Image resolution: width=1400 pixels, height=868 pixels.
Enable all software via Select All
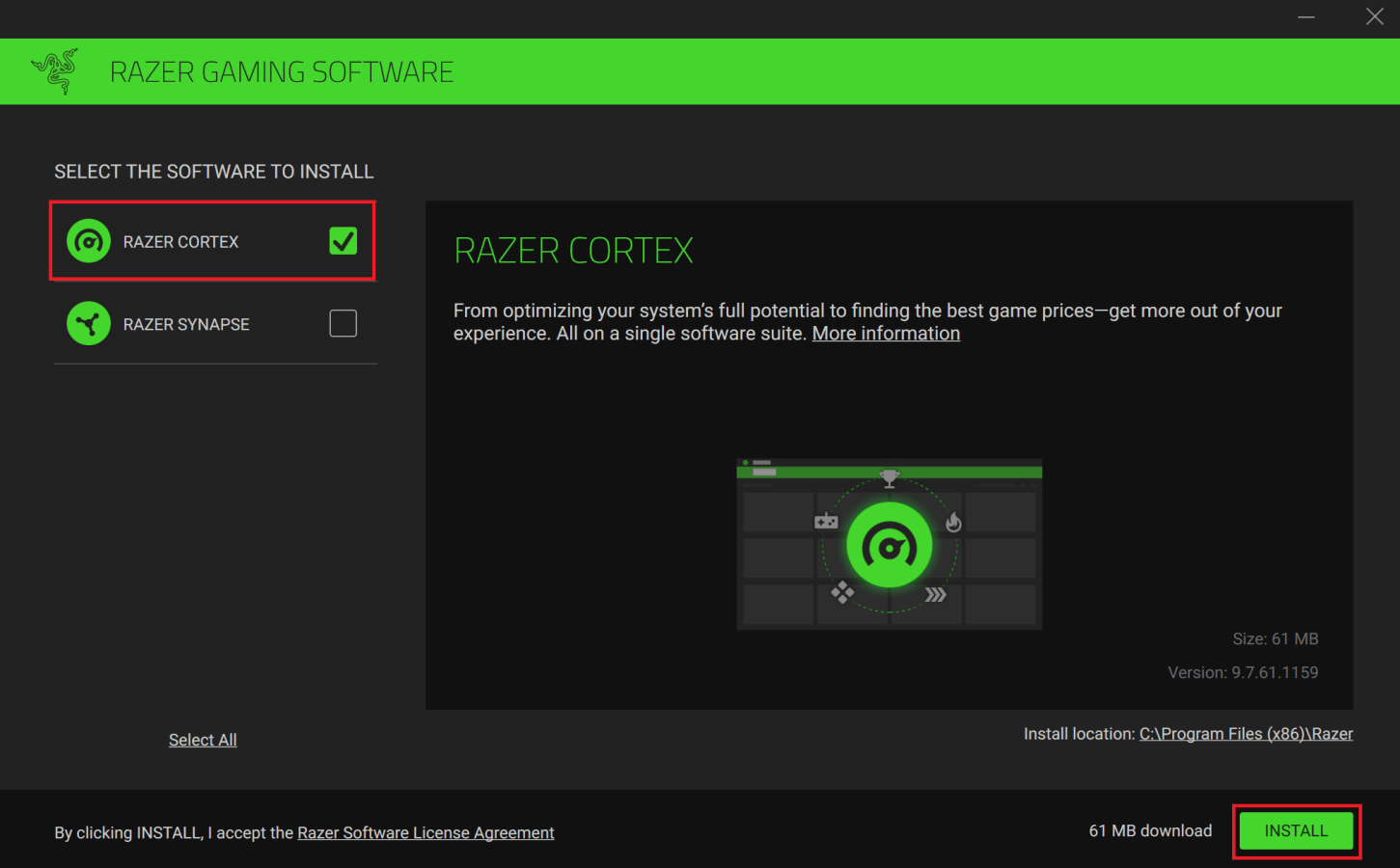click(x=202, y=739)
